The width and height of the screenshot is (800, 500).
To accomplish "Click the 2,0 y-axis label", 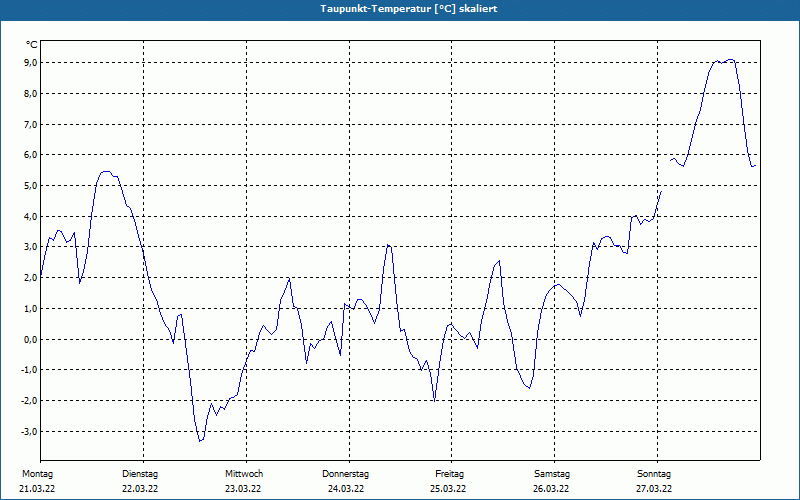I will (31, 278).
